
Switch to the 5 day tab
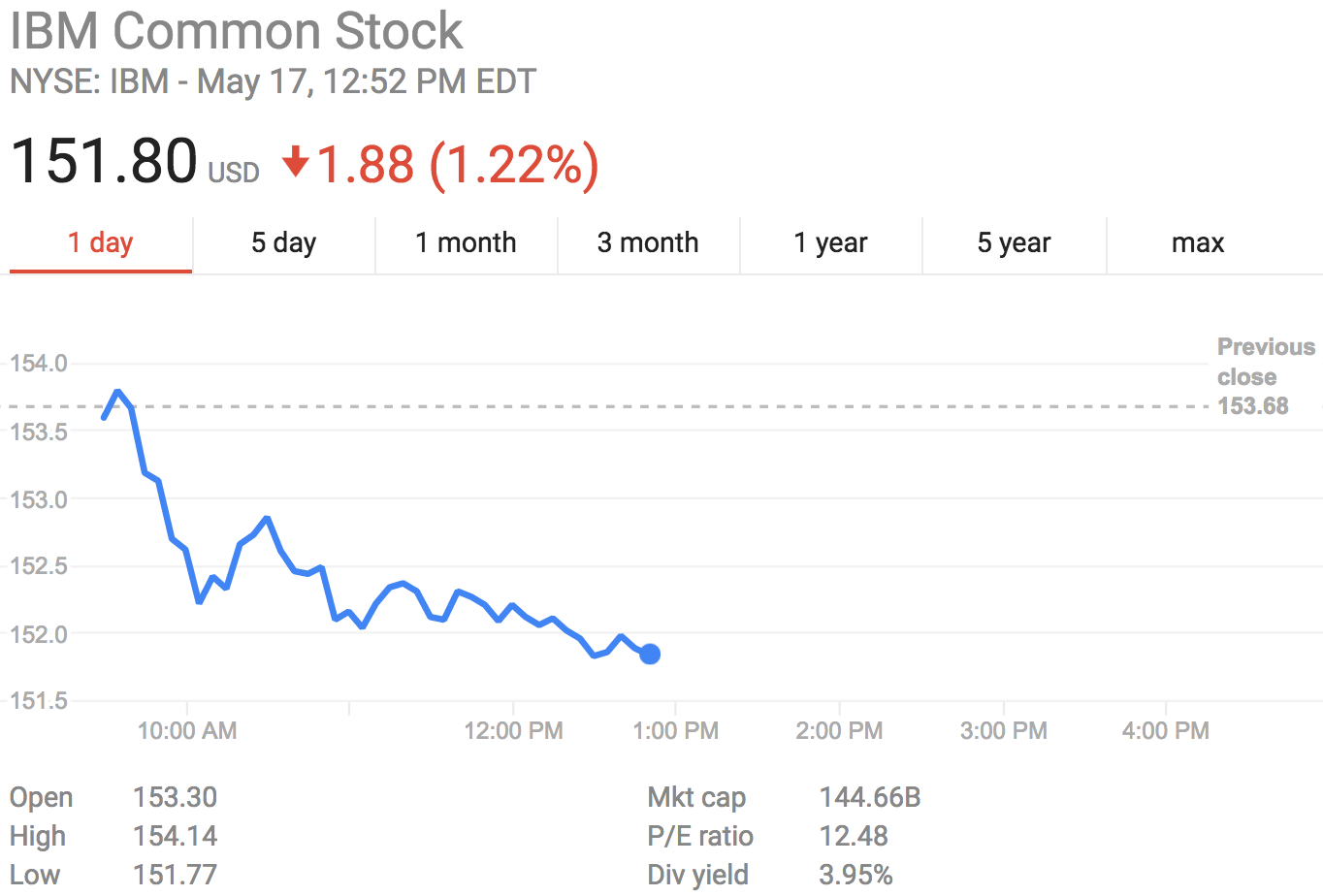[x=283, y=243]
